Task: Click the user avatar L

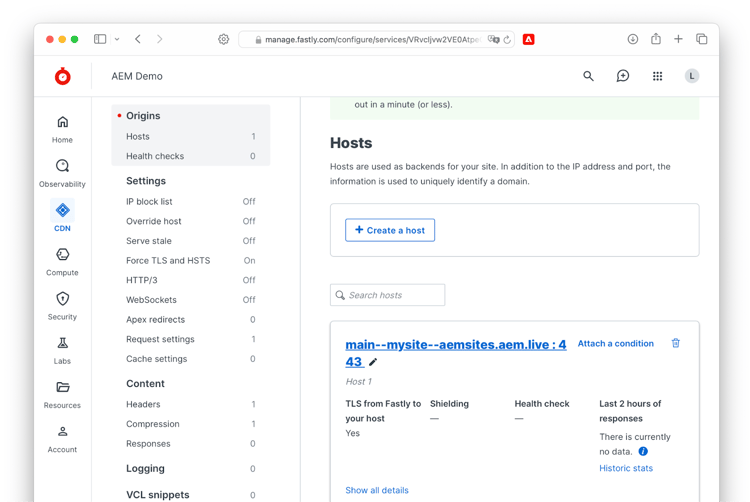Action: click(x=692, y=76)
